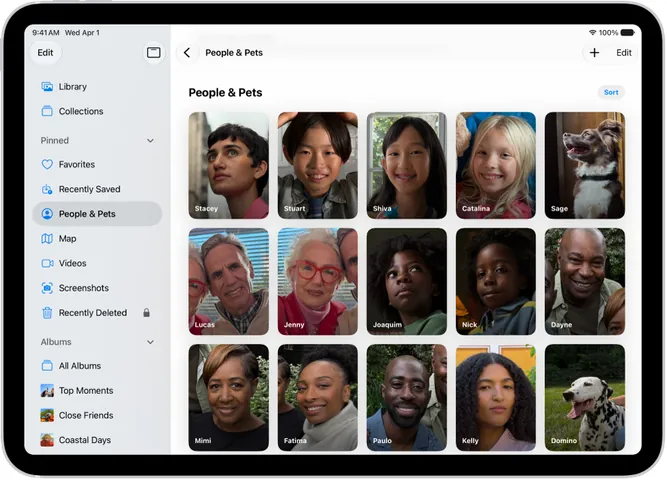Open the Collections label in sidebar
The height and width of the screenshot is (480, 667).
[81, 111]
